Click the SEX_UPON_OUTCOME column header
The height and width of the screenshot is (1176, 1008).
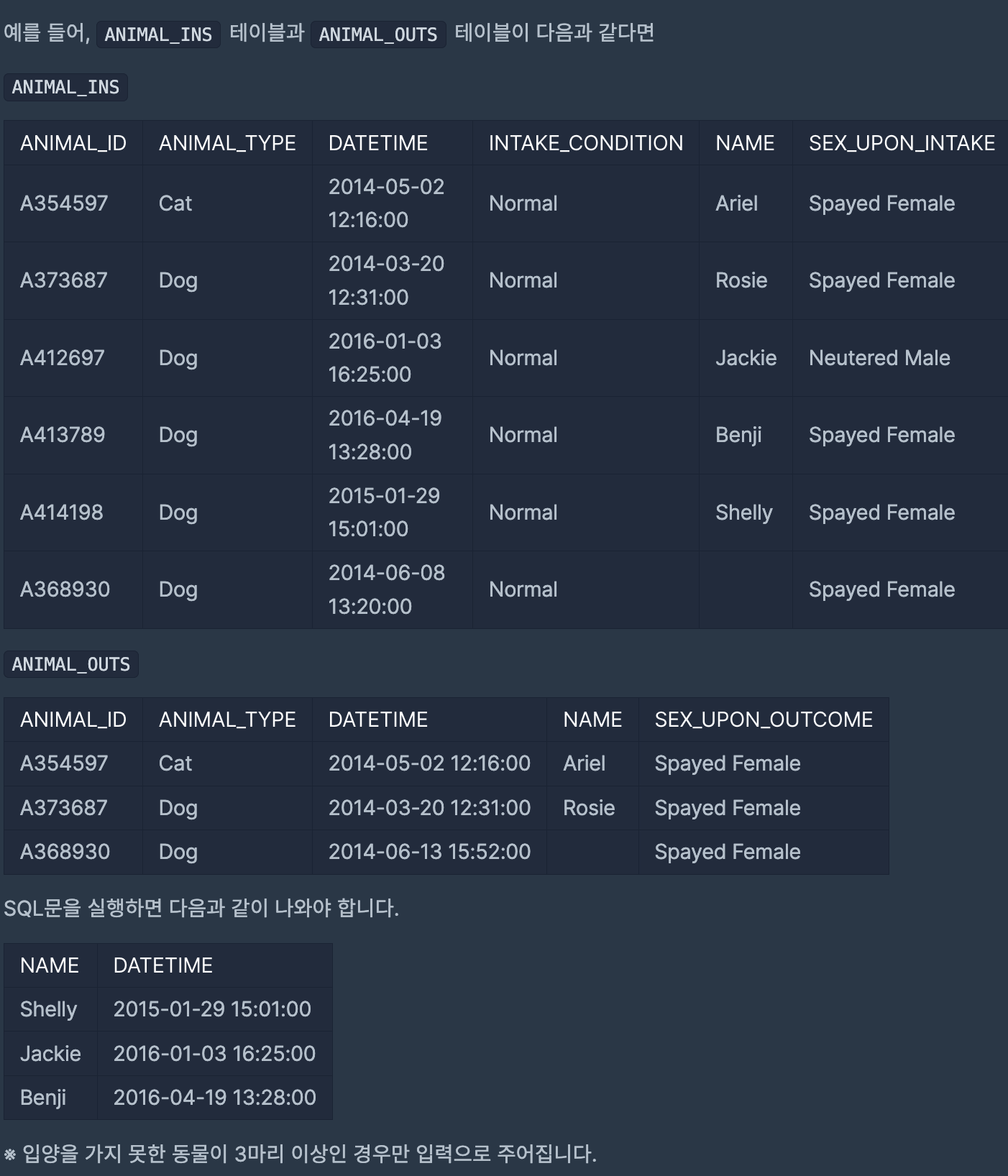[x=764, y=720]
